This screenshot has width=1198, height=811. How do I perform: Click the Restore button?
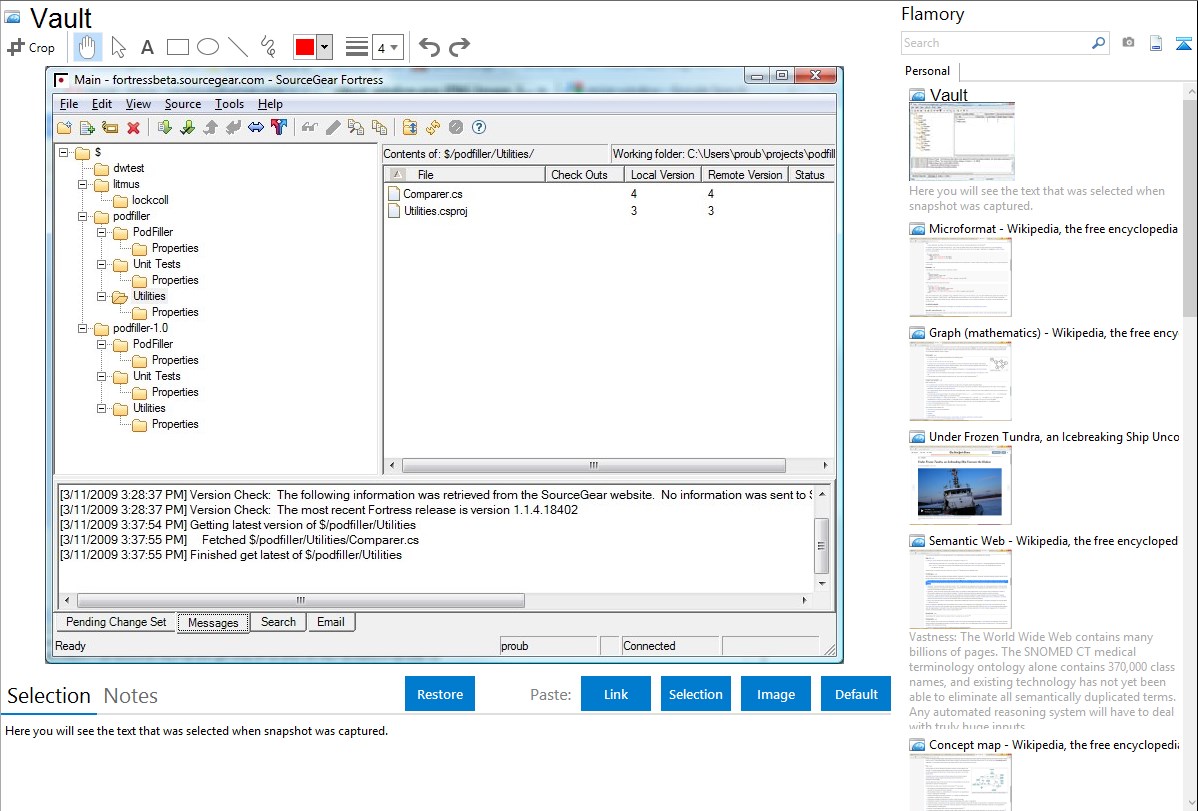tap(440, 694)
